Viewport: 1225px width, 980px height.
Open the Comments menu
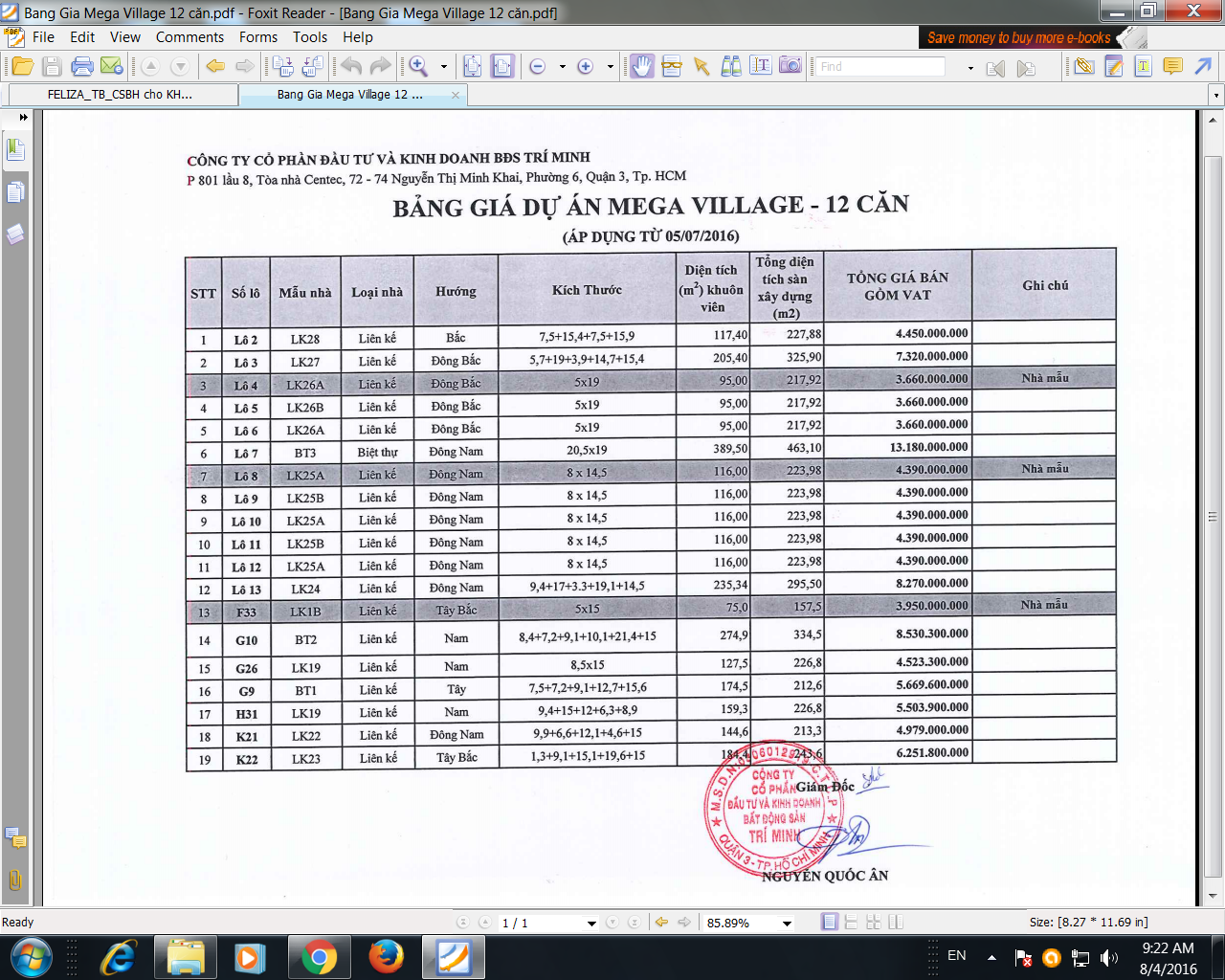(x=189, y=37)
